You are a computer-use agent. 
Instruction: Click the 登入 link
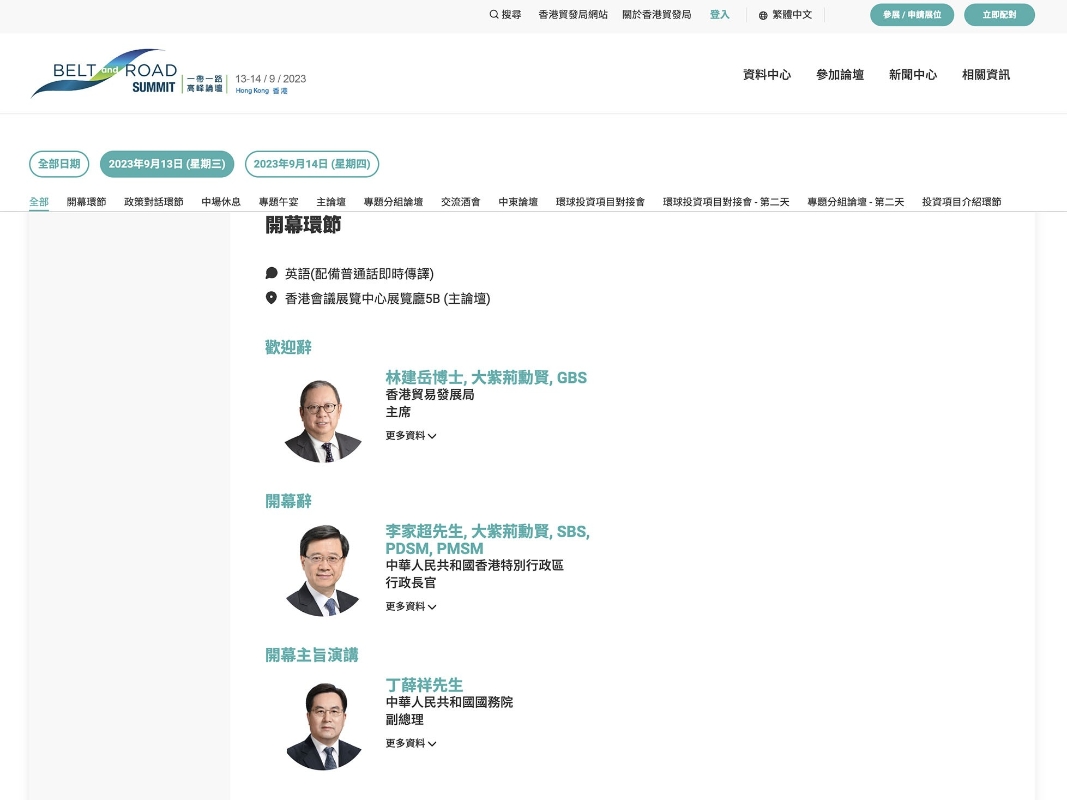click(x=719, y=15)
